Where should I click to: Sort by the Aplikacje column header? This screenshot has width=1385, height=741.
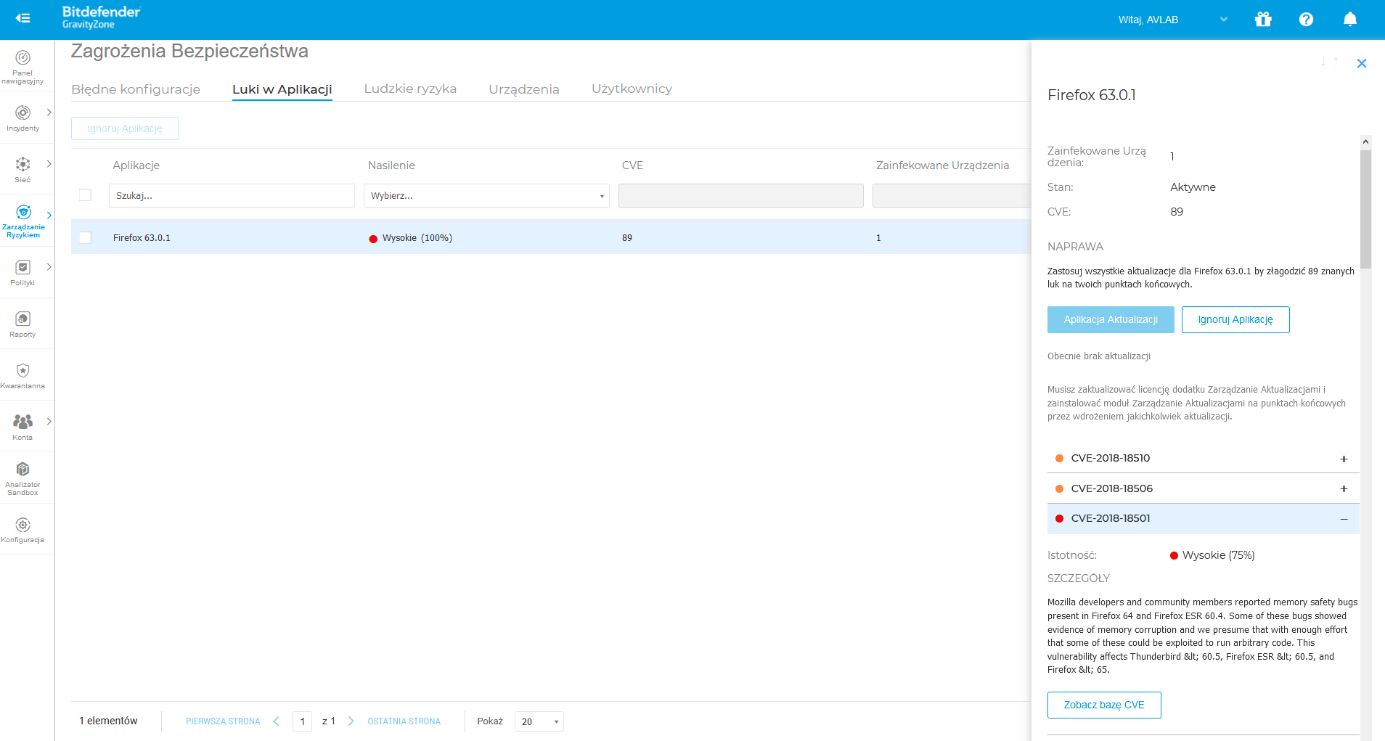tap(136, 165)
